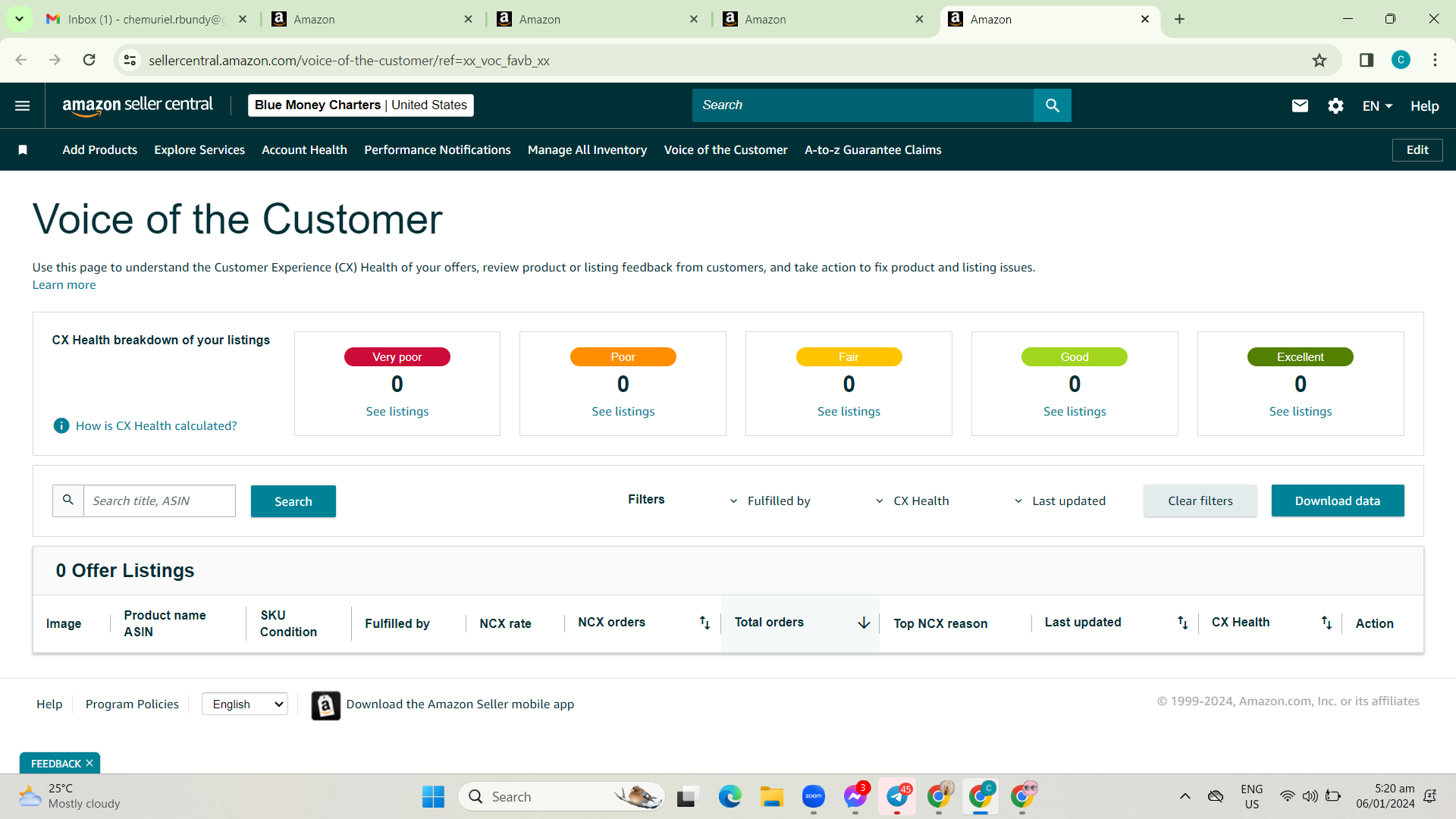
Task: Open Windows Start menu
Action: pos(434,796)
